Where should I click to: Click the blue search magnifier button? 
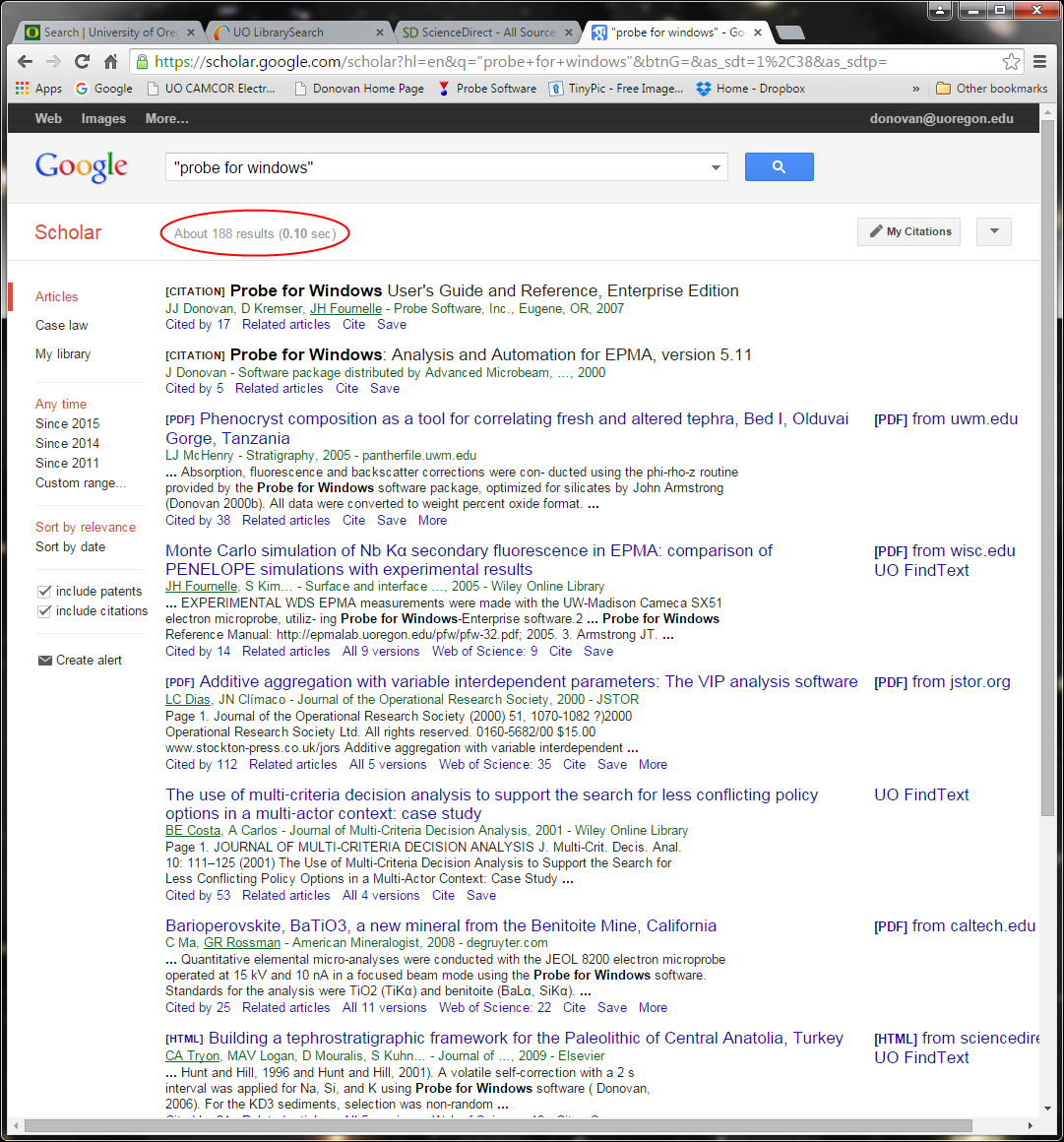(x=779, y=167)
